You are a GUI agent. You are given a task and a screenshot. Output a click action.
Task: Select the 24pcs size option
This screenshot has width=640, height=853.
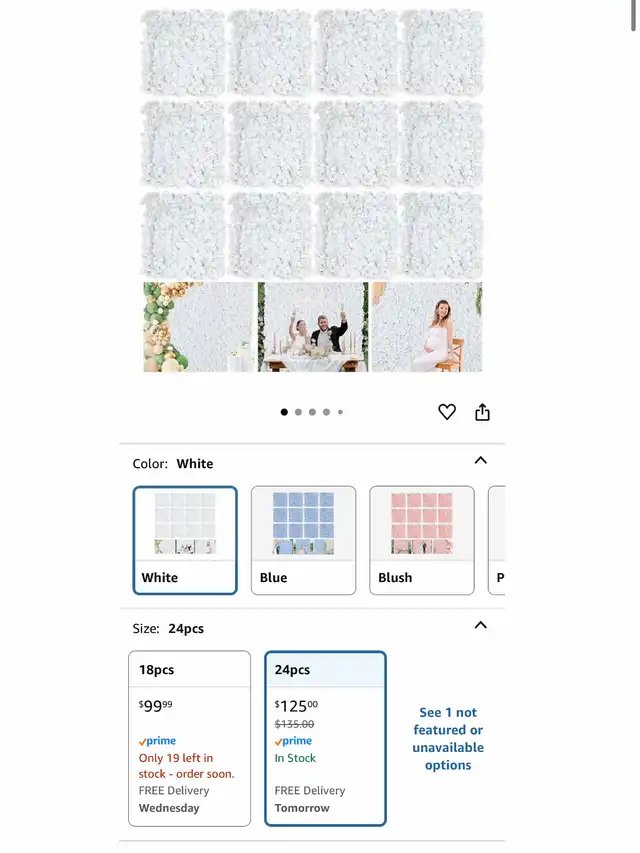click(325, 738)
